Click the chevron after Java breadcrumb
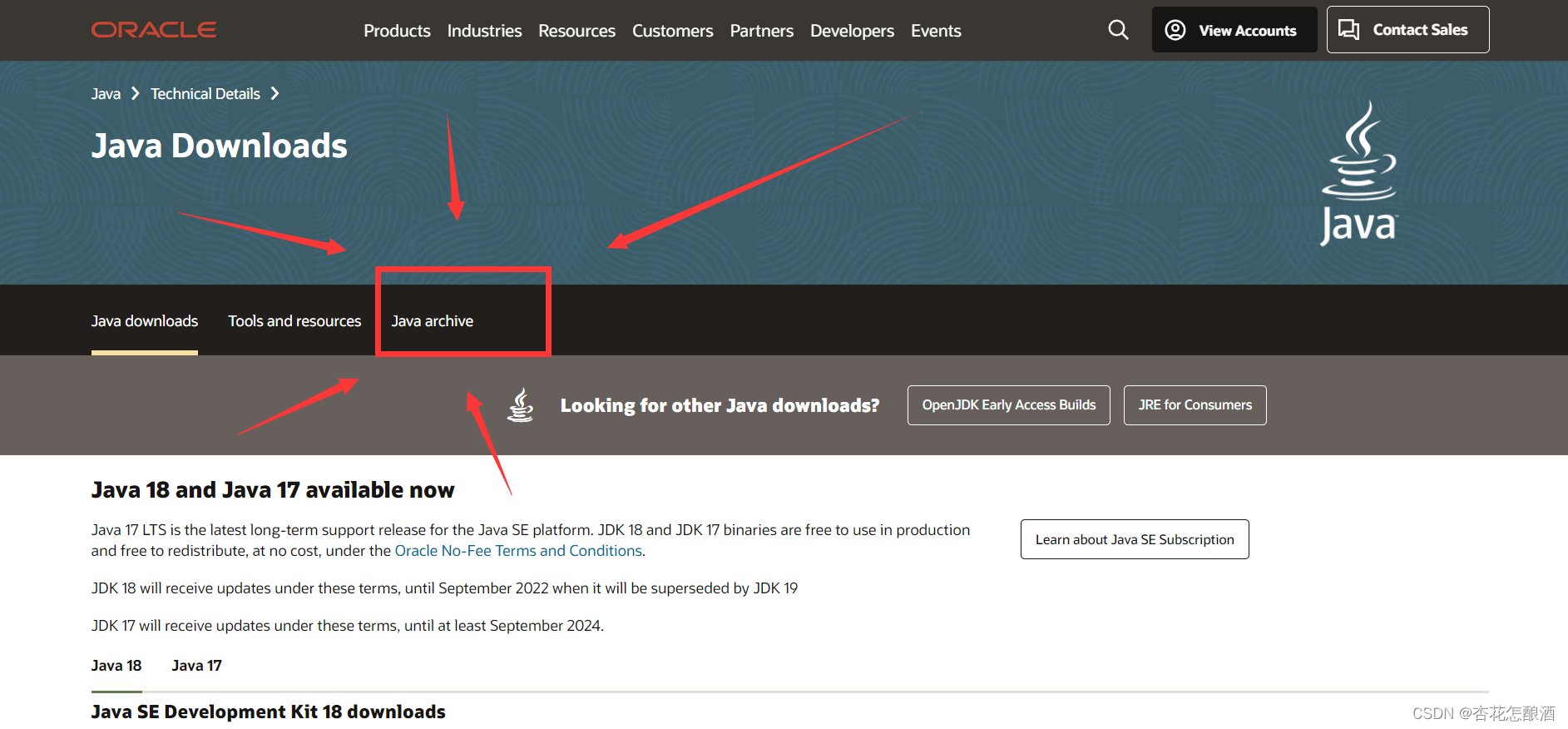Viewport: 1568px width, 729px height. click(x=136, y=93)
